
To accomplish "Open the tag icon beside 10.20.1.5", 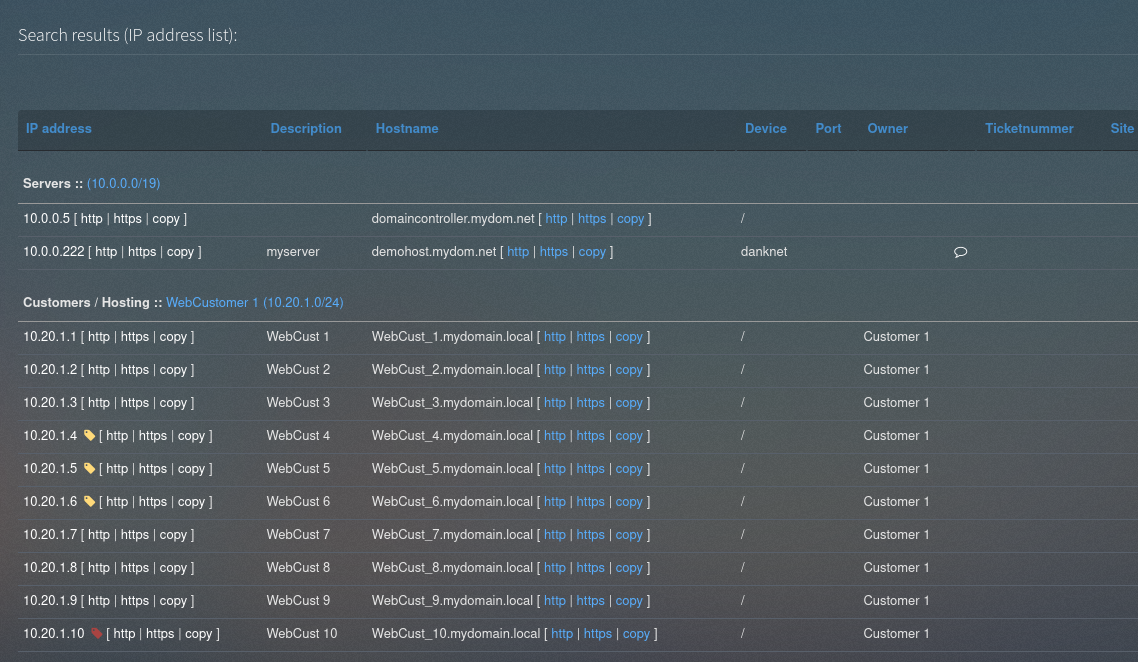I will (88, 468).
